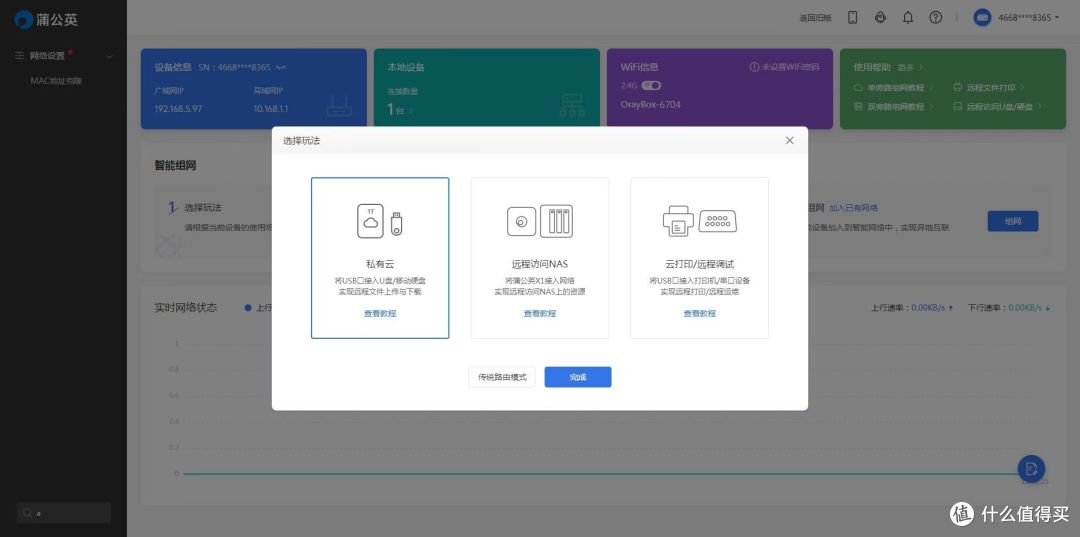Viewport: 1080px width, 537px height.
Task: Click the printer and serial port icon
Action: [700, 222]
